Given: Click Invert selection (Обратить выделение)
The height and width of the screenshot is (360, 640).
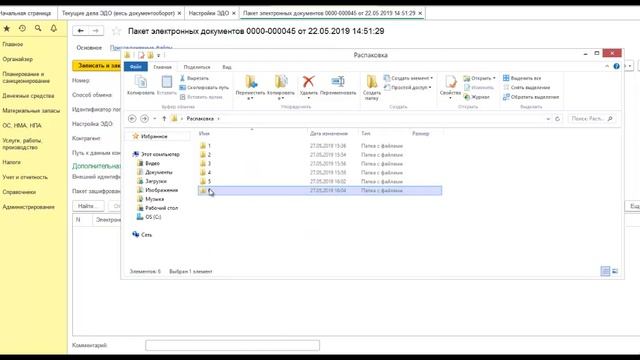Looking at the screenshot, I should [x=531, y=97].
